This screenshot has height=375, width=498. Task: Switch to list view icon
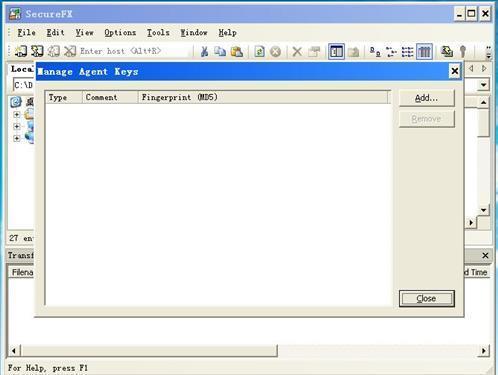(x=407, y=52)
